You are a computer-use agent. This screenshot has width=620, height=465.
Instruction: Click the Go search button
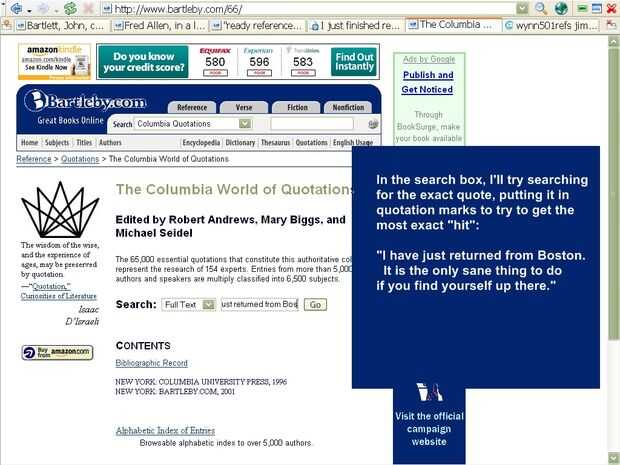315,304
